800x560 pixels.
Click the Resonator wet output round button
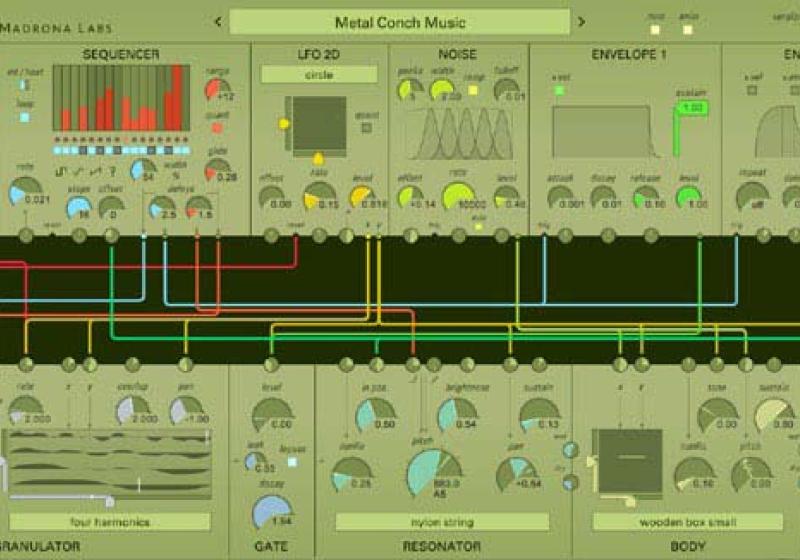(x=570, y=450)
